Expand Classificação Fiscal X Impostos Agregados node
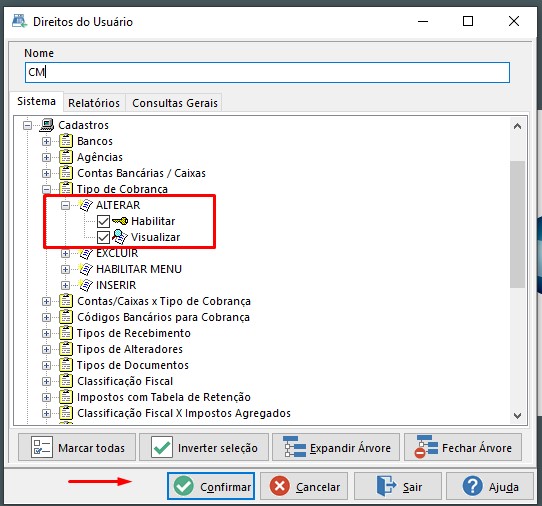 (x=46, y=413)
